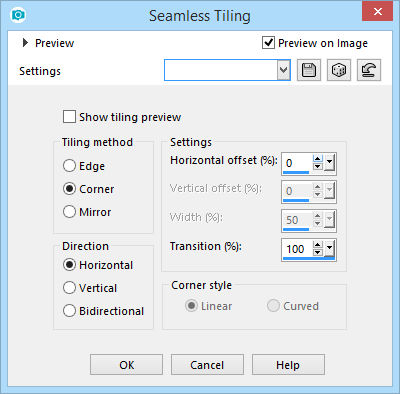400x394 pixels.
Task: Click the Help button
Action: click(x=288, y=365)
